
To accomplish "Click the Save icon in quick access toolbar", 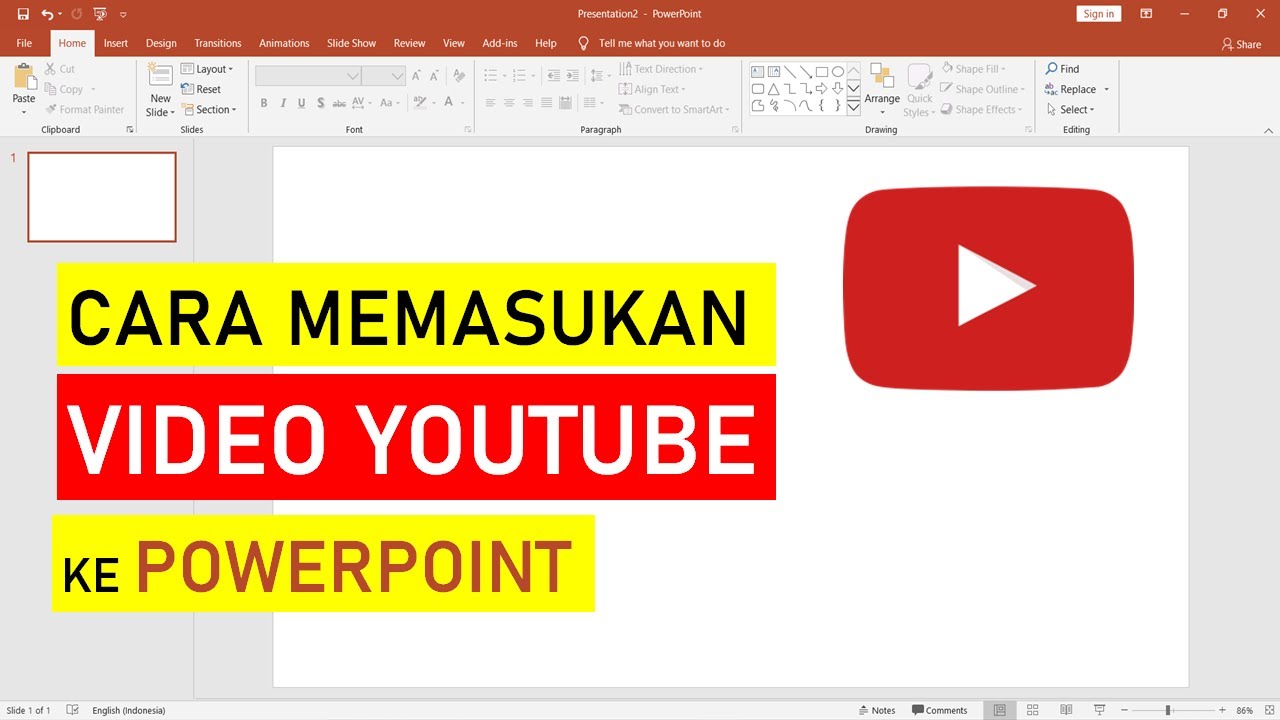I will pyautogui.click(x=23, y=14).
